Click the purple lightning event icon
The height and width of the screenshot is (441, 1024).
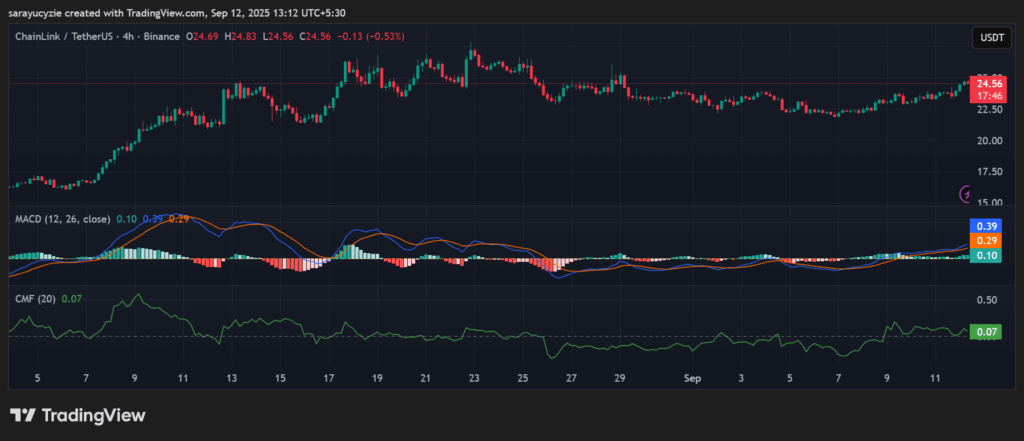coord(966,194)
